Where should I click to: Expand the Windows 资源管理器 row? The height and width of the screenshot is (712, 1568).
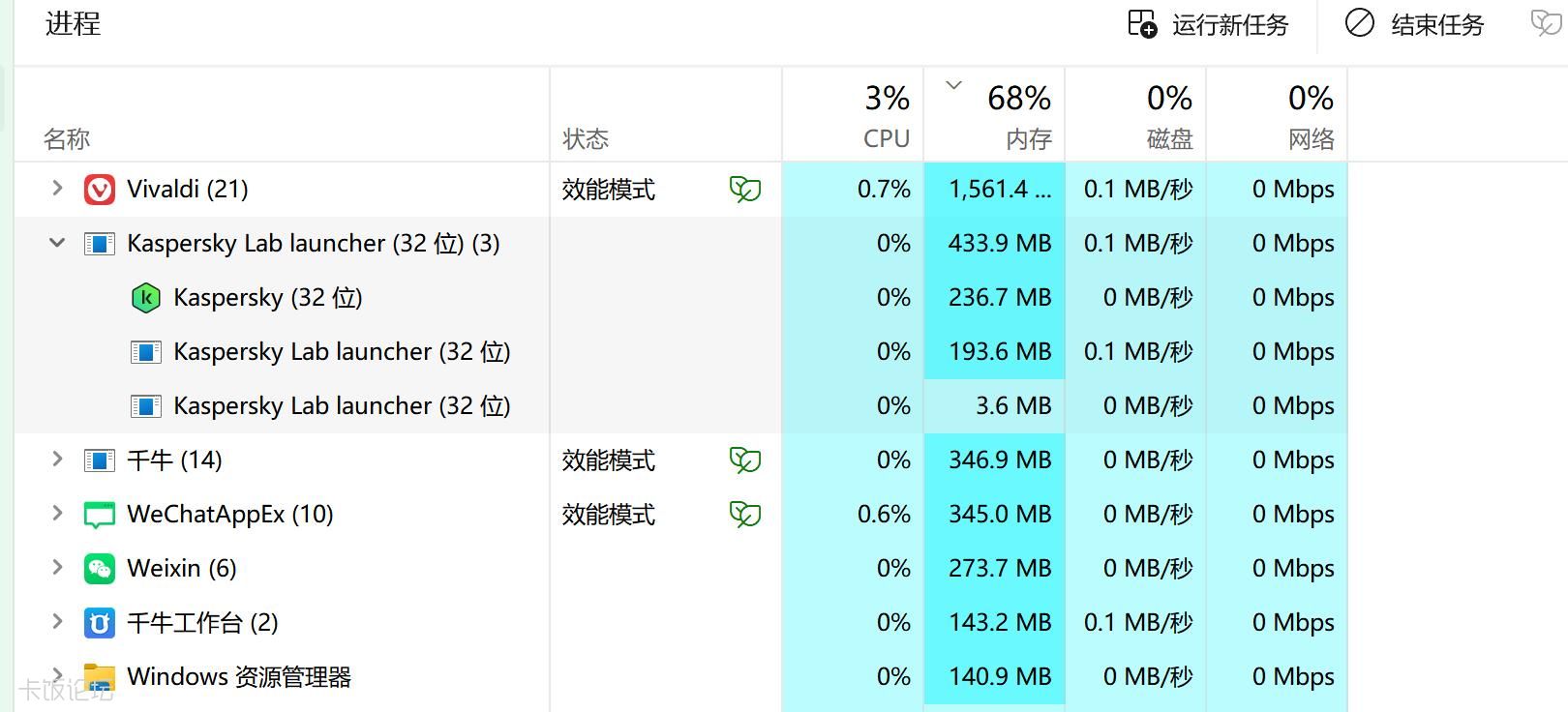tap(57, 674)
